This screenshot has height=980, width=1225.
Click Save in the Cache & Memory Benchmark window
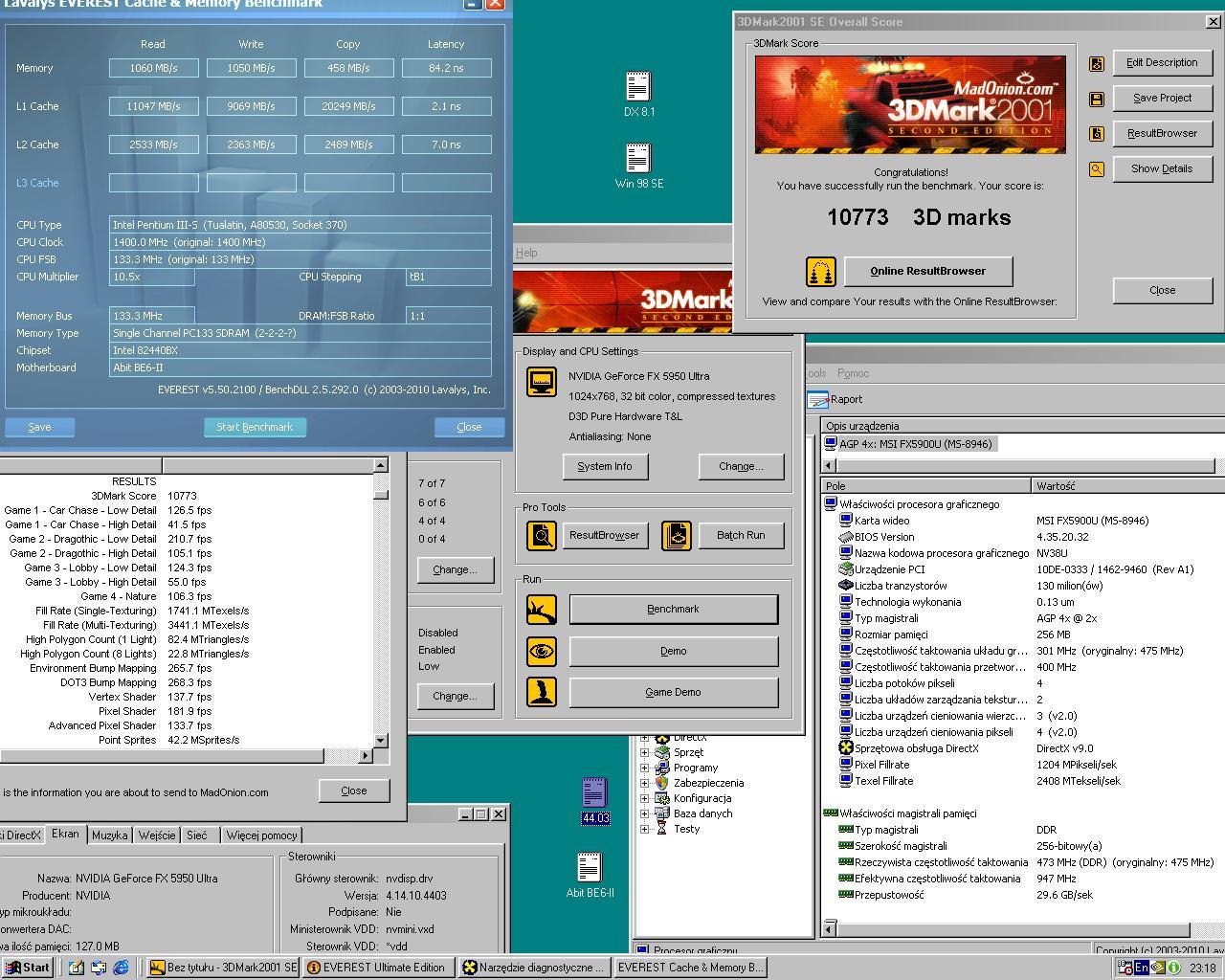tap(39, 427)
